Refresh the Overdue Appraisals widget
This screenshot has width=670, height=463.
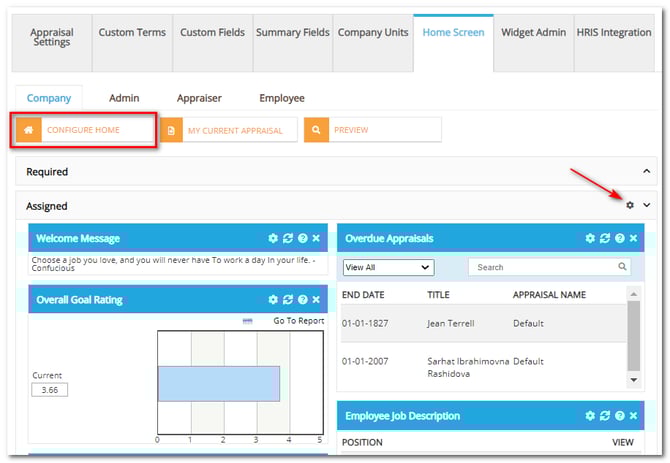coord(605,239)
